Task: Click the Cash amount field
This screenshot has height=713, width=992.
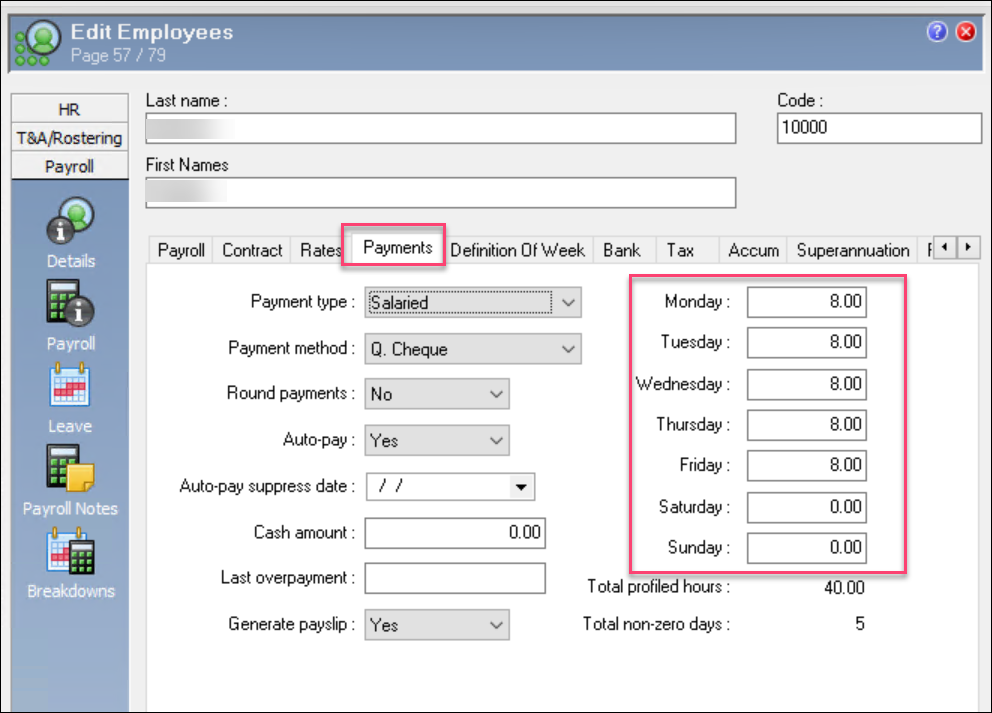Action: tap(455, 533)
